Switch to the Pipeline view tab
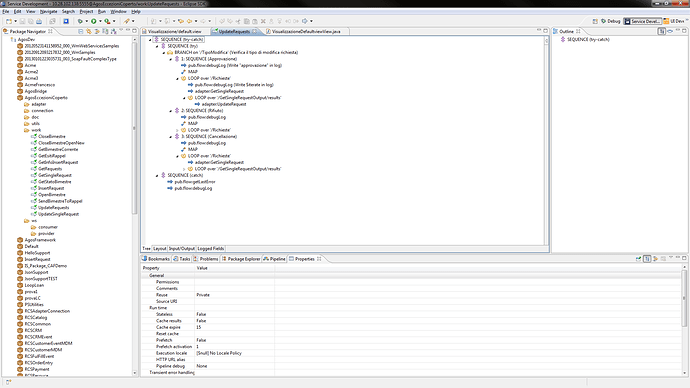 pyautogui.click(x=274, y=259)
